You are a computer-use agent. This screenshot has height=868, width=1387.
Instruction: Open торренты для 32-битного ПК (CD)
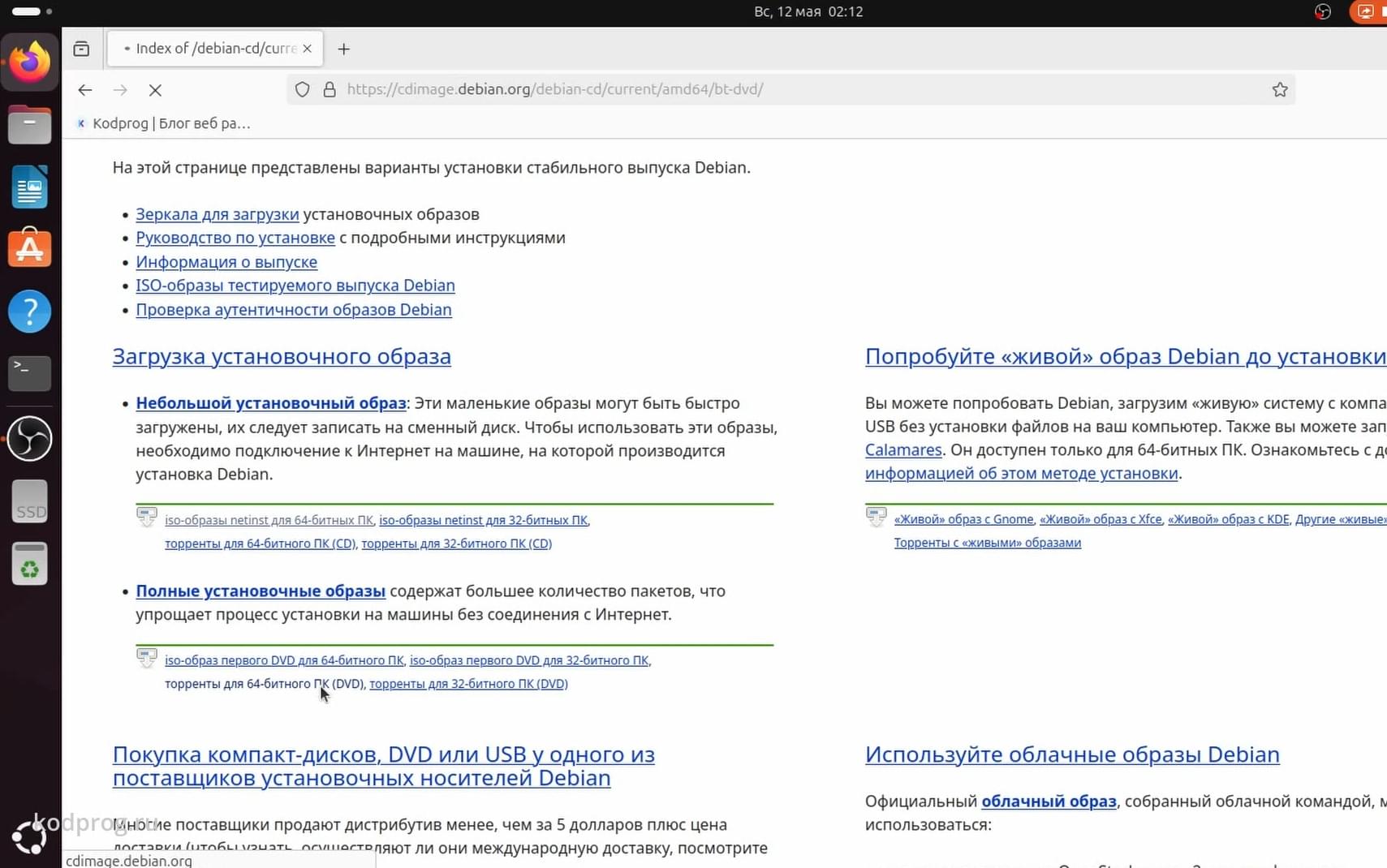tap(457, 544)
